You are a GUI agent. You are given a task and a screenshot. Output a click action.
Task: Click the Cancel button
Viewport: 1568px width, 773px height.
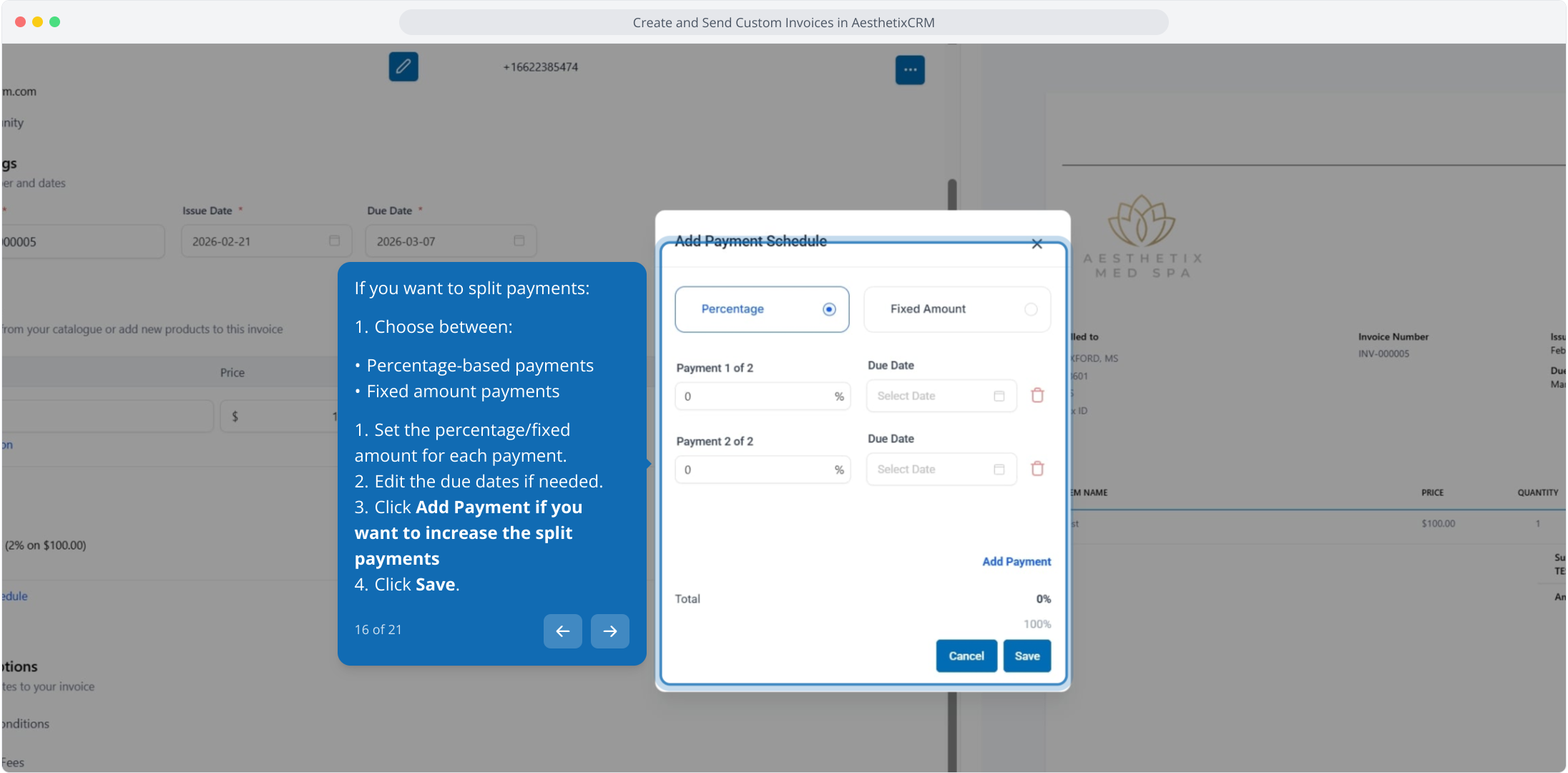coord(966,656)
